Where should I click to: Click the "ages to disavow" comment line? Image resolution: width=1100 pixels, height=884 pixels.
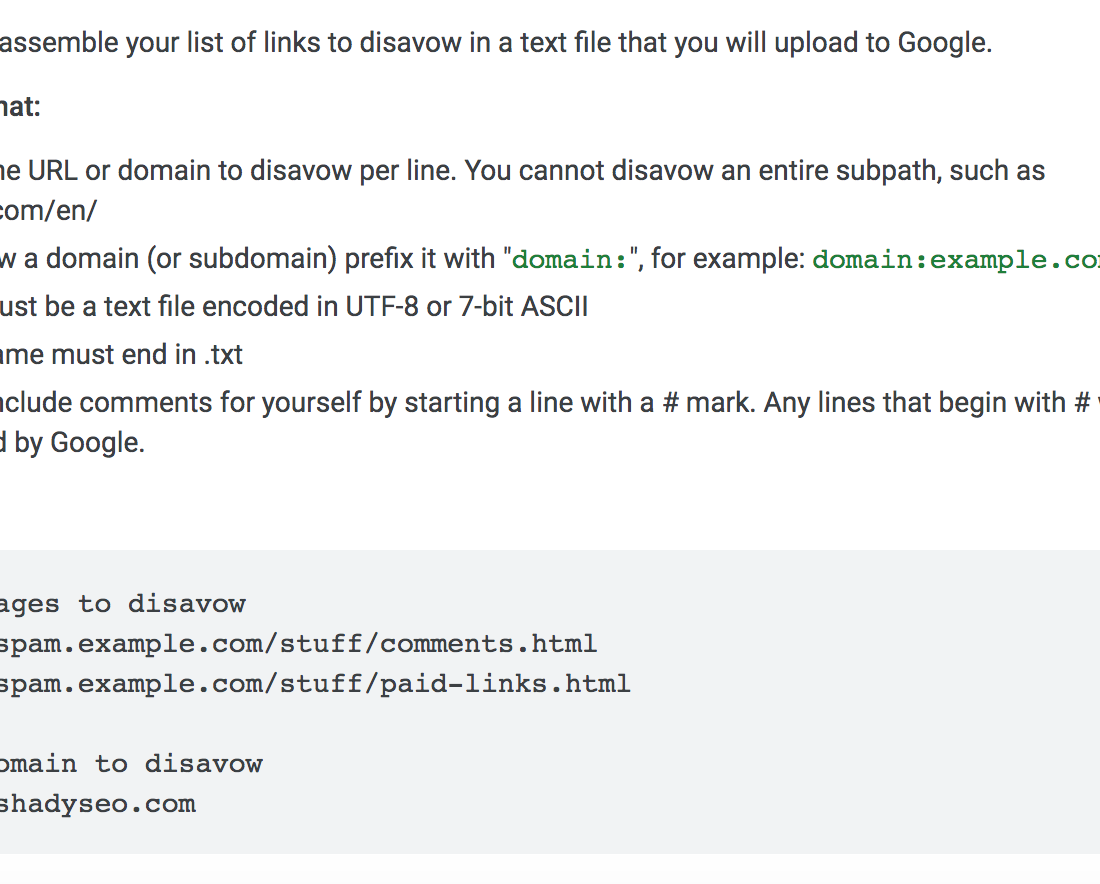(x=123, y=604)
